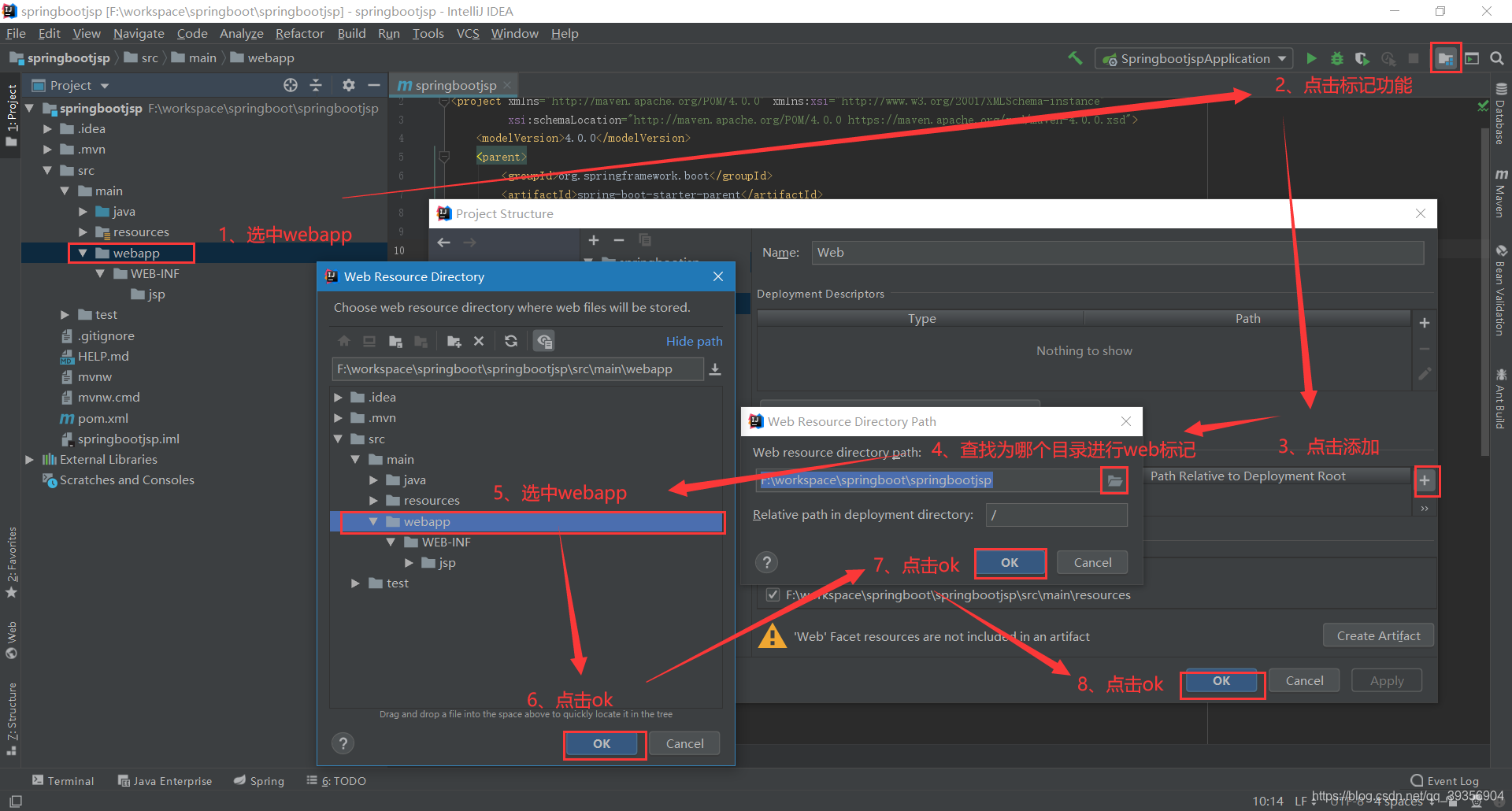Click the browse folder icon next to web resource directory path

coord(1114,480)
